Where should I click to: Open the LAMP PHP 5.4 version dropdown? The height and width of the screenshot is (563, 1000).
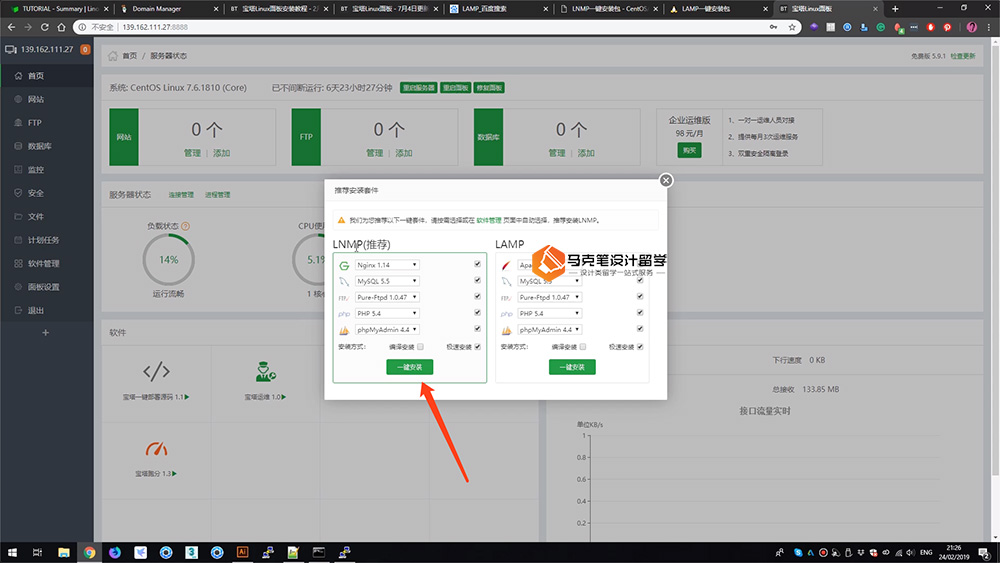[x=550, y=314]
